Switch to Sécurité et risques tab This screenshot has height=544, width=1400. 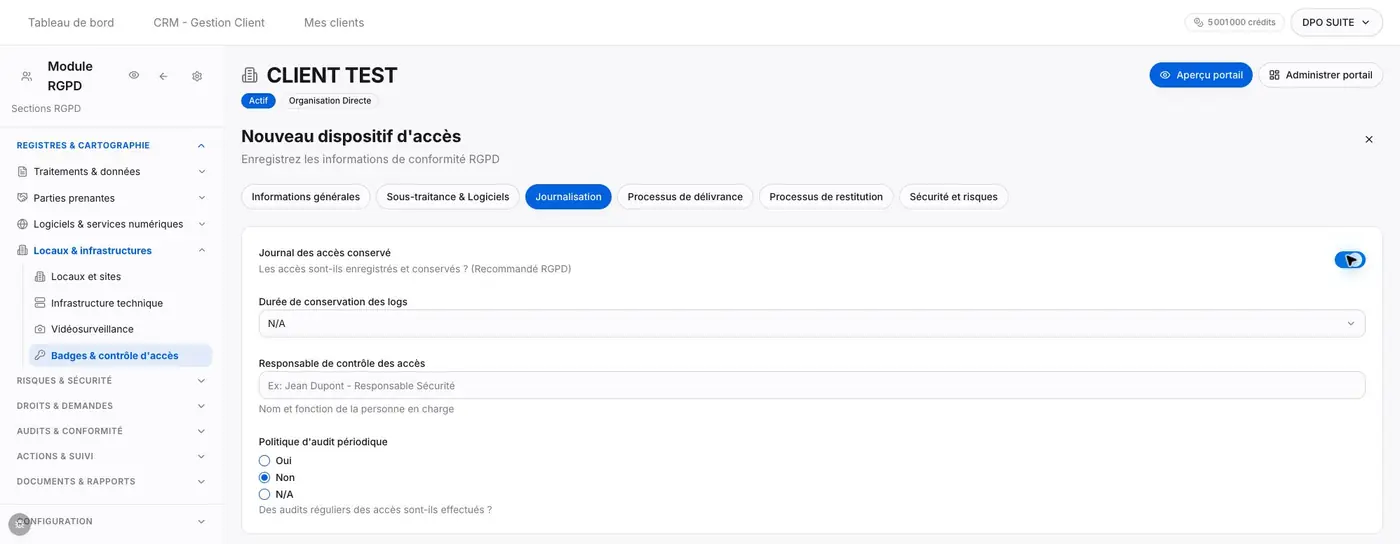[x=954, y=197]
